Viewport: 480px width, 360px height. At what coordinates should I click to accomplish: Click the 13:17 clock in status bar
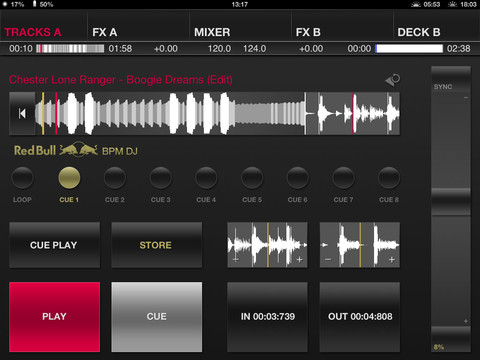240,4
